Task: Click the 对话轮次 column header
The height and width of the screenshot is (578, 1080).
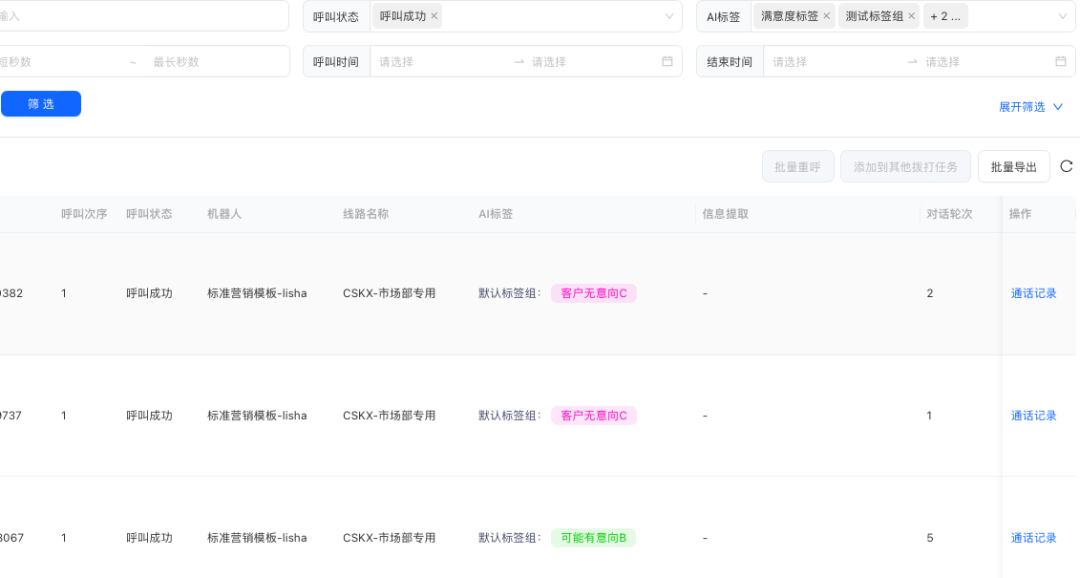Action: coord(949,214)
